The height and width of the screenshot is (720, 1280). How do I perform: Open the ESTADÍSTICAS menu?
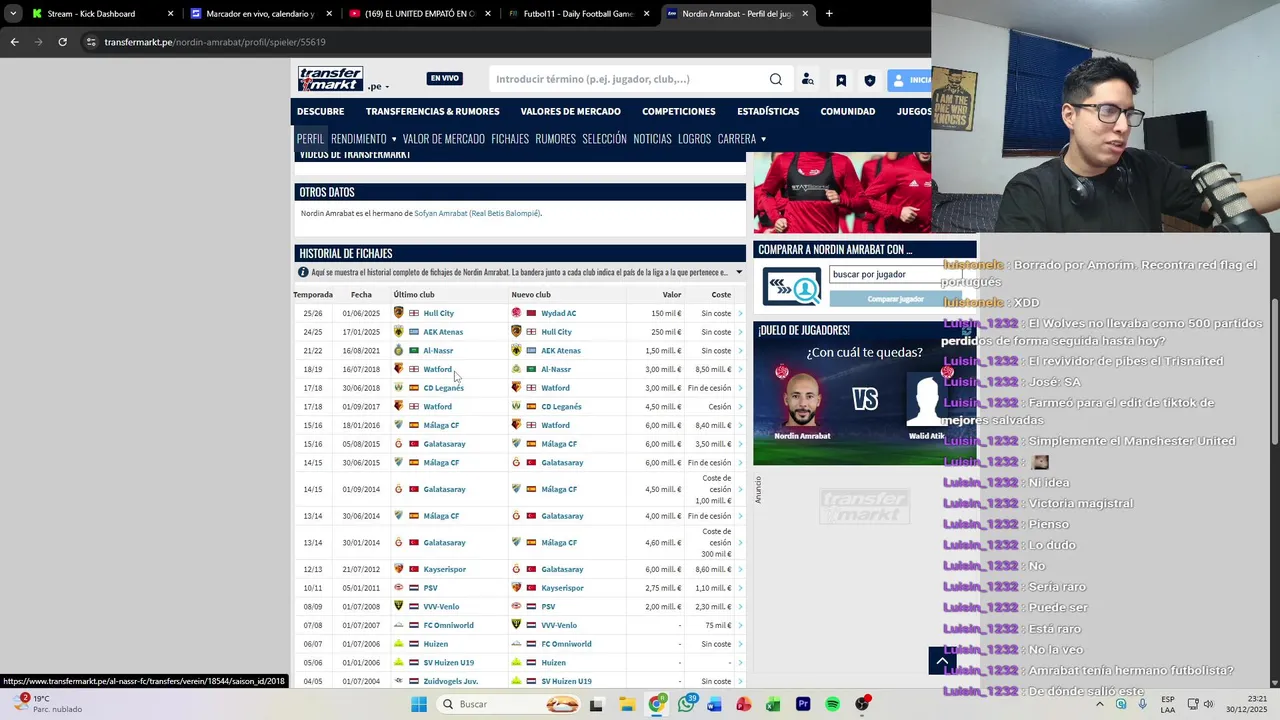768,111
